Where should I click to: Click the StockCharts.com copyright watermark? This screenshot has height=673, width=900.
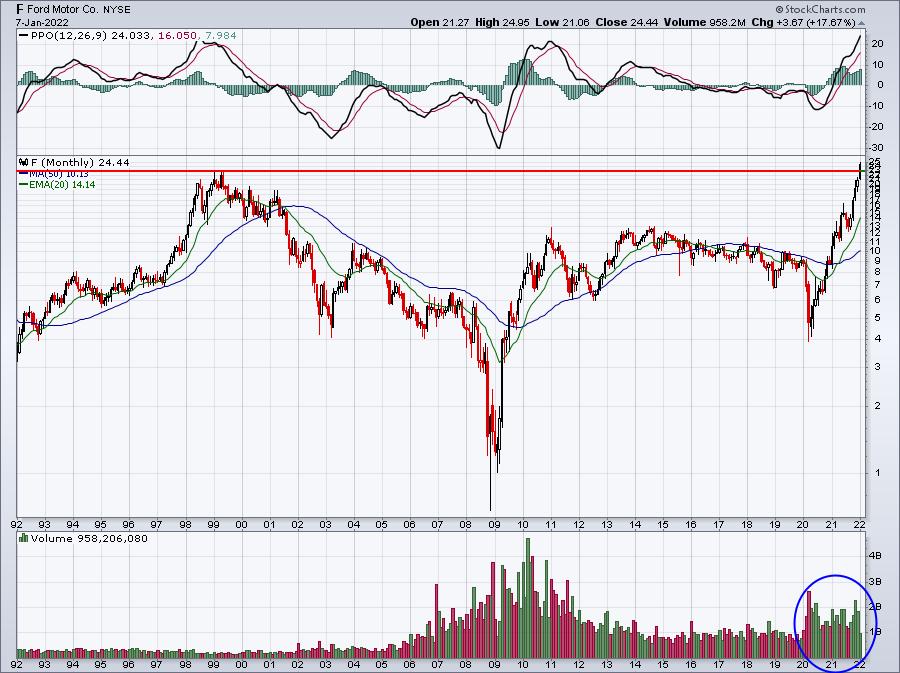[x=819, y=9]
